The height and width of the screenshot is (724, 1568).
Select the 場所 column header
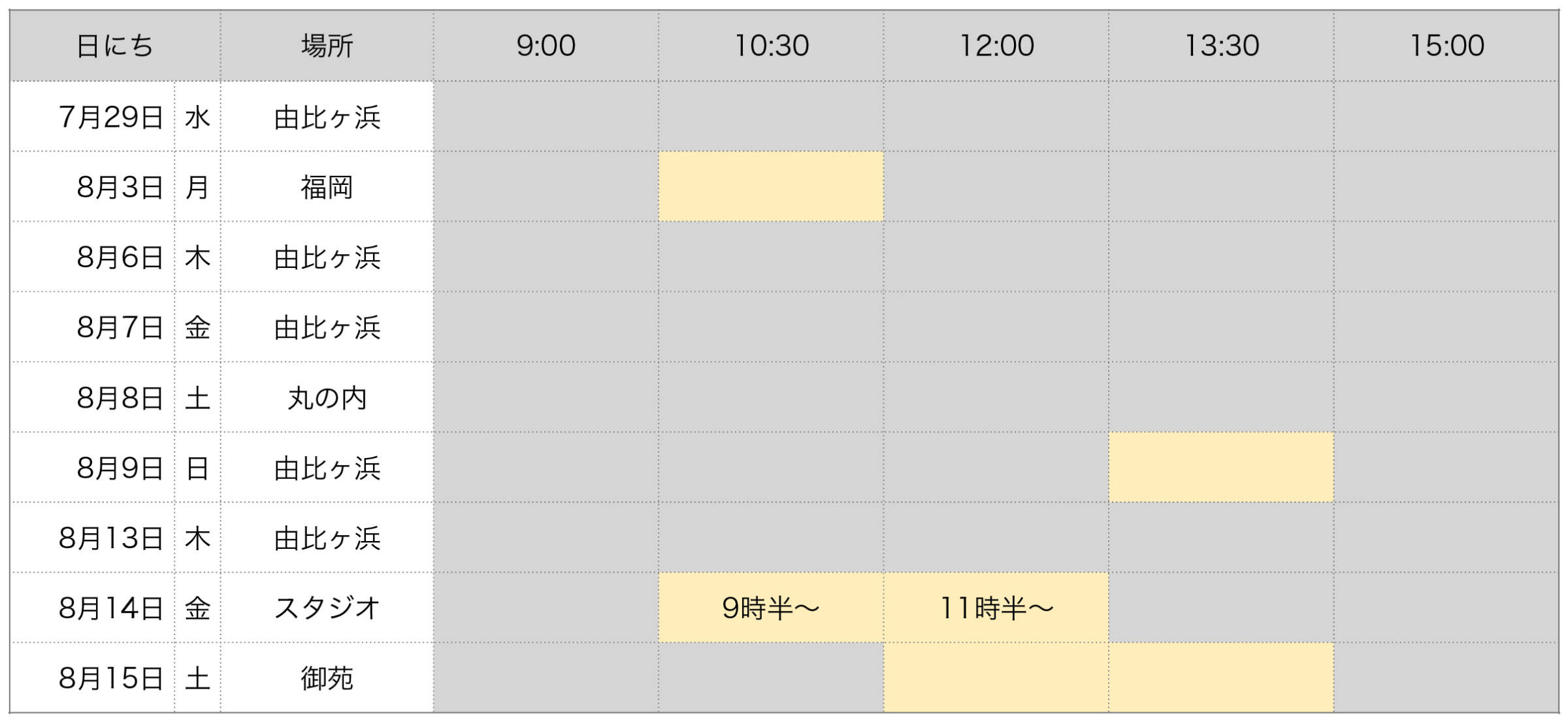327,46
